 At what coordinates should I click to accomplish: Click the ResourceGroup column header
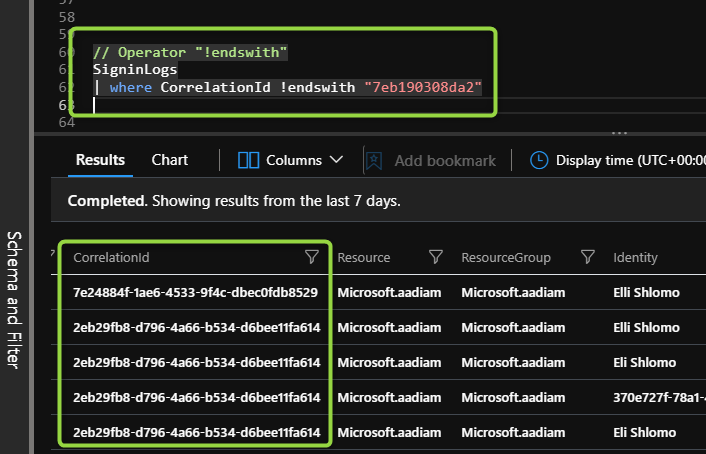pyautogui.click(x=506, y=258)
